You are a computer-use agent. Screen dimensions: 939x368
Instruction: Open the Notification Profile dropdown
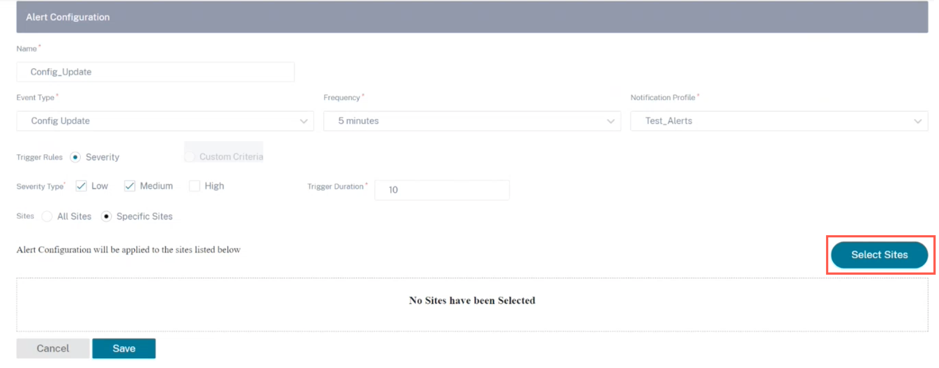coord(779,121)
